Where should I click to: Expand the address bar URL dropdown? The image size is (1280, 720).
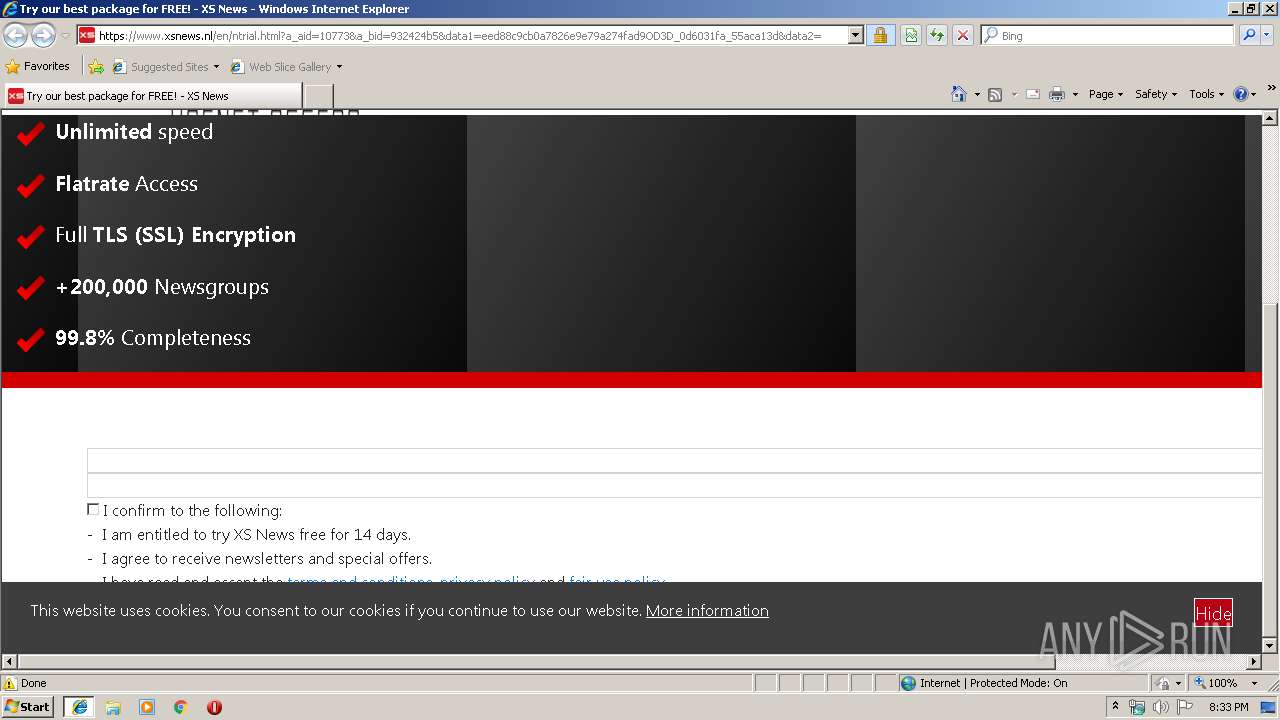tap(855, 35)
